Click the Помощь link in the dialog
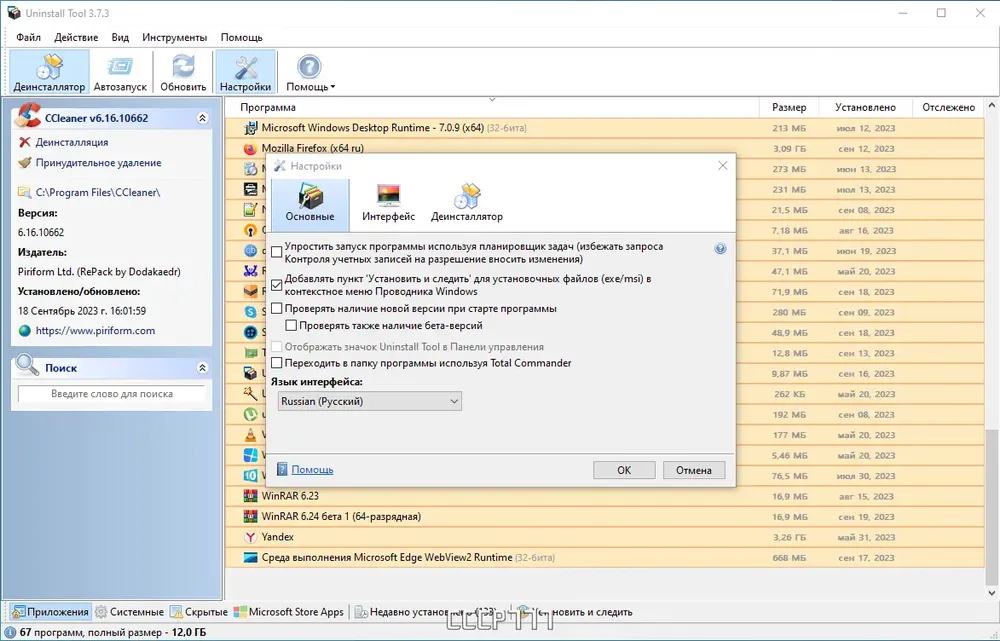This screenshot has width=1000, height=641. (312, 469)
